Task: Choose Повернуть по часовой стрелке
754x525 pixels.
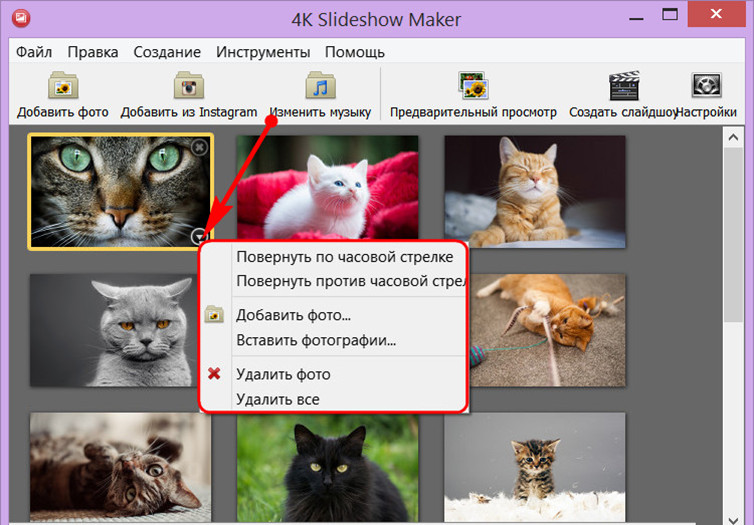Action: (x=345, y=257)
